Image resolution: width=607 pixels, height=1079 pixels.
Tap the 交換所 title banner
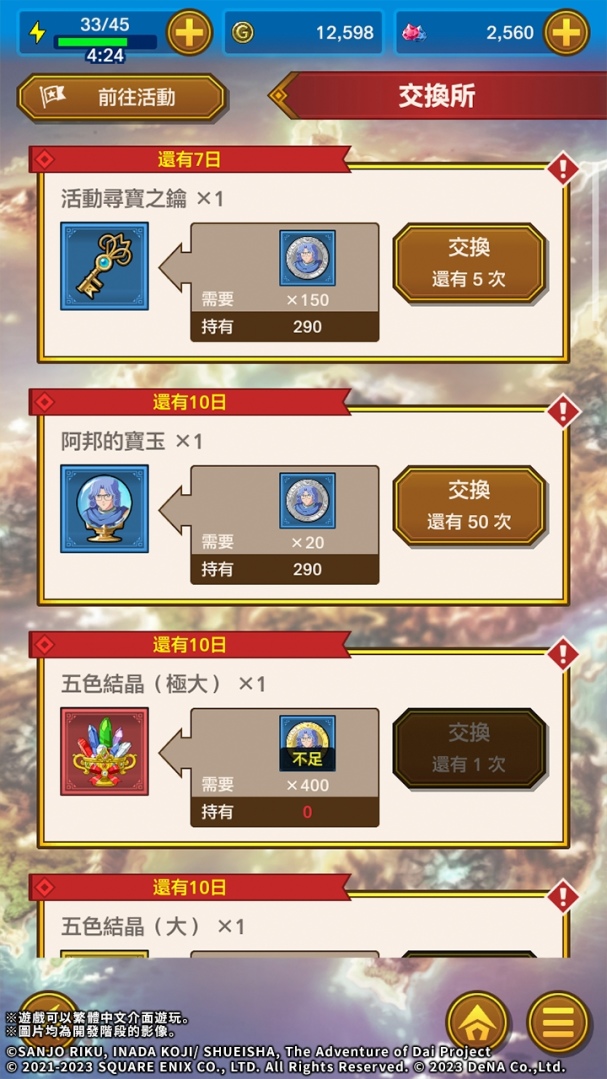click(438, 96)
